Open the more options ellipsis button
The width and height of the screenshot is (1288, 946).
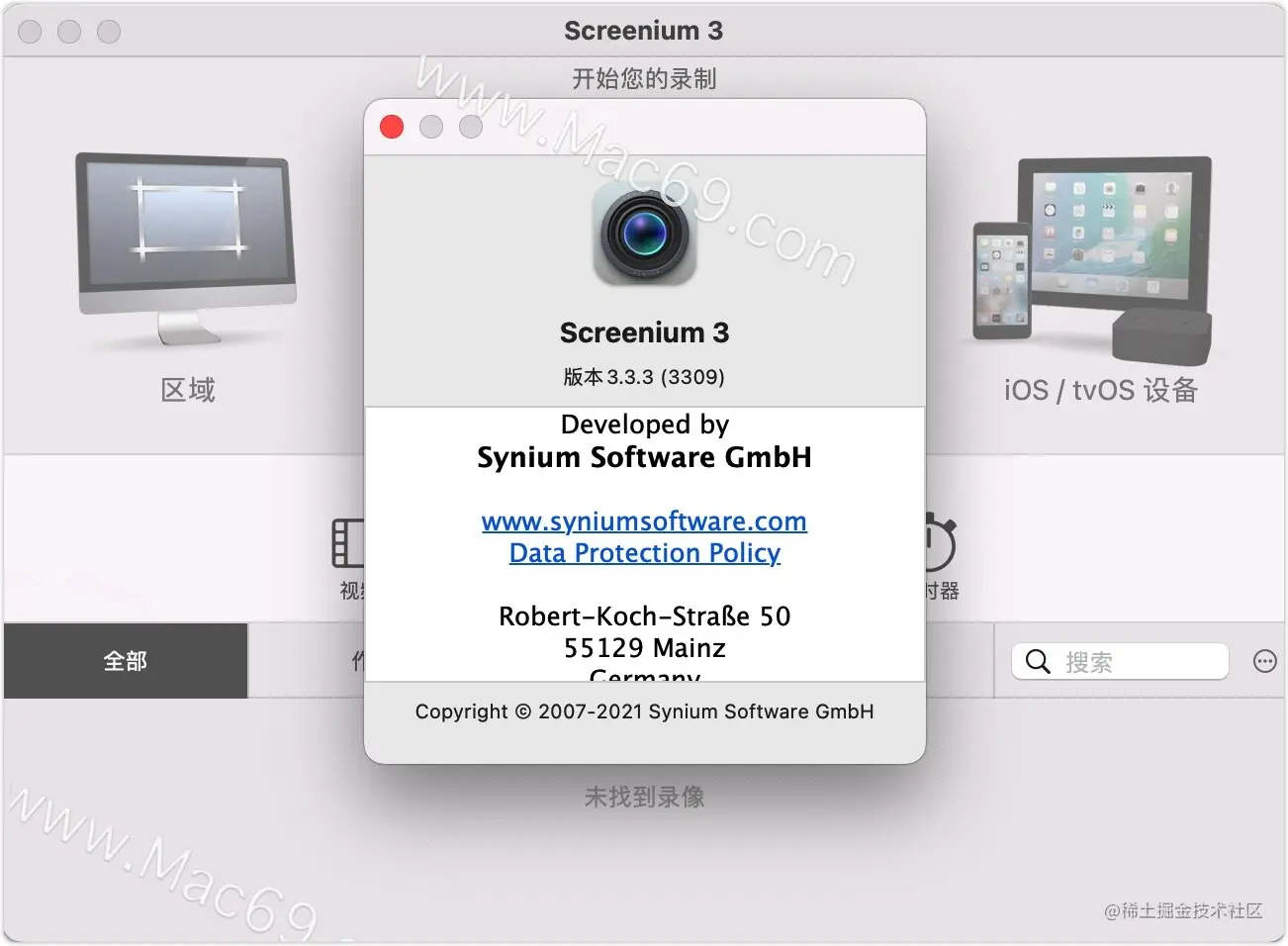(1264, 661)
